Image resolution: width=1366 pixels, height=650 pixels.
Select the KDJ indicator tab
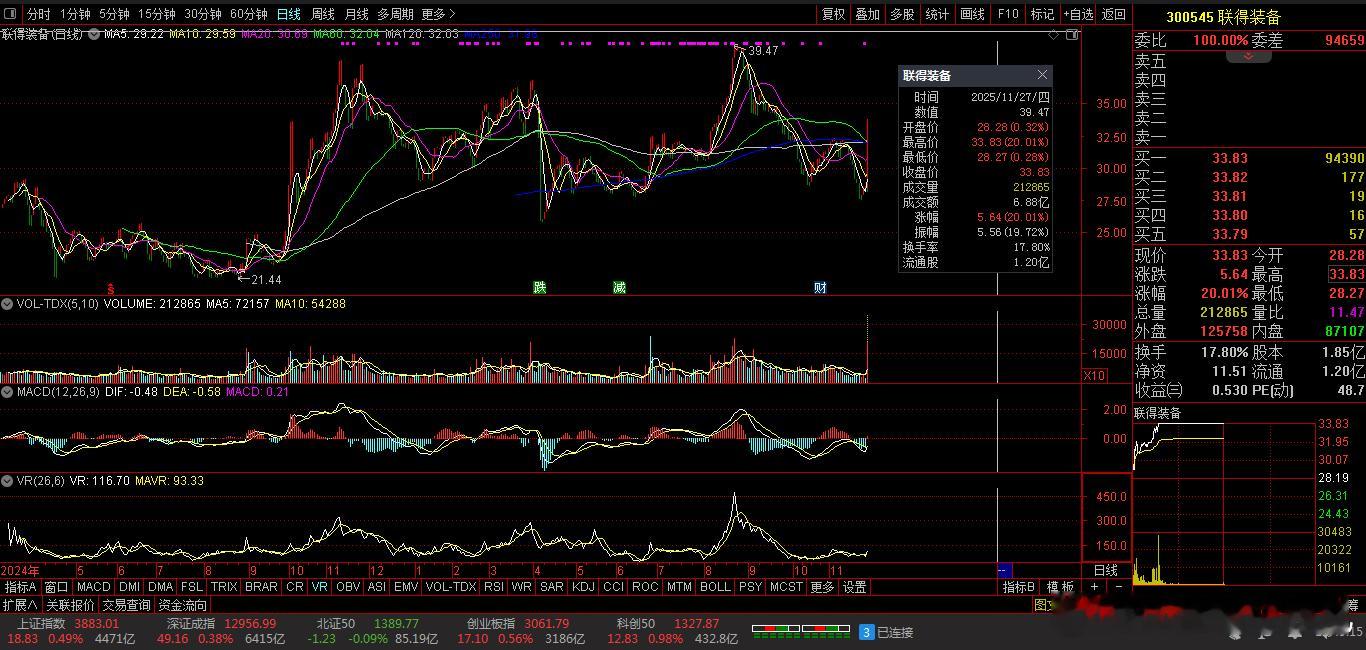[583, 587]
